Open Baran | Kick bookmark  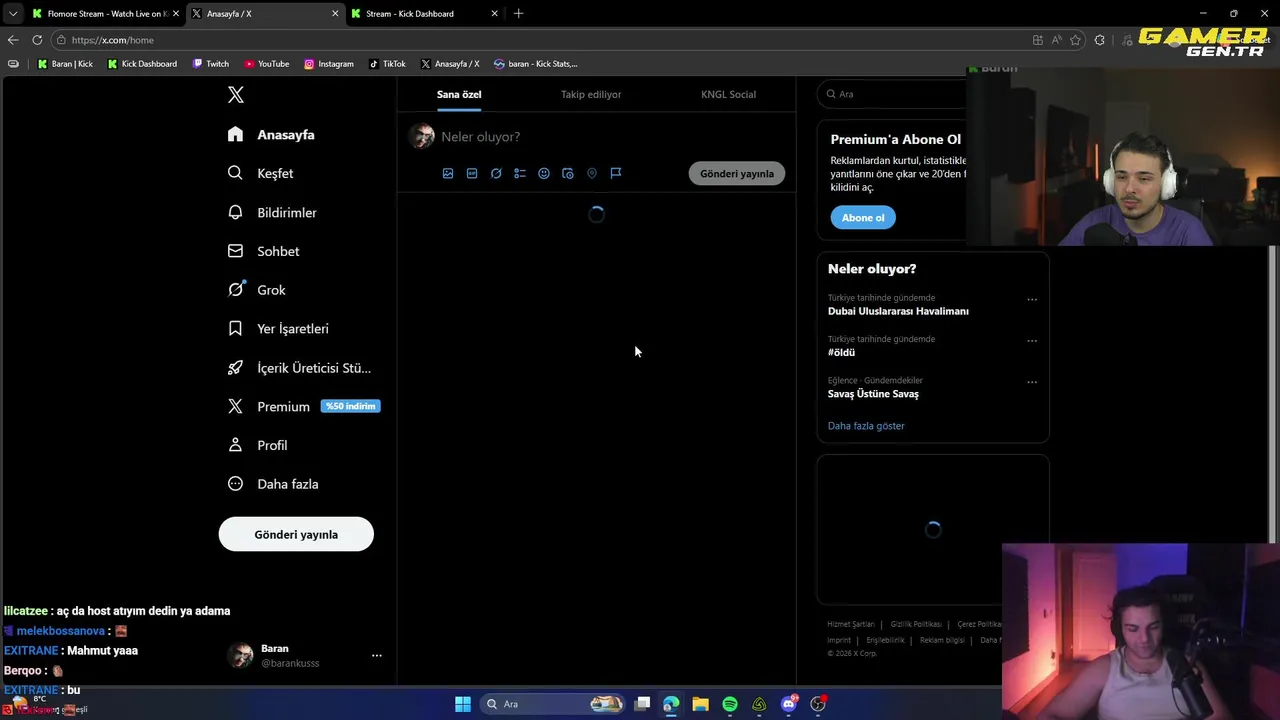65,64
